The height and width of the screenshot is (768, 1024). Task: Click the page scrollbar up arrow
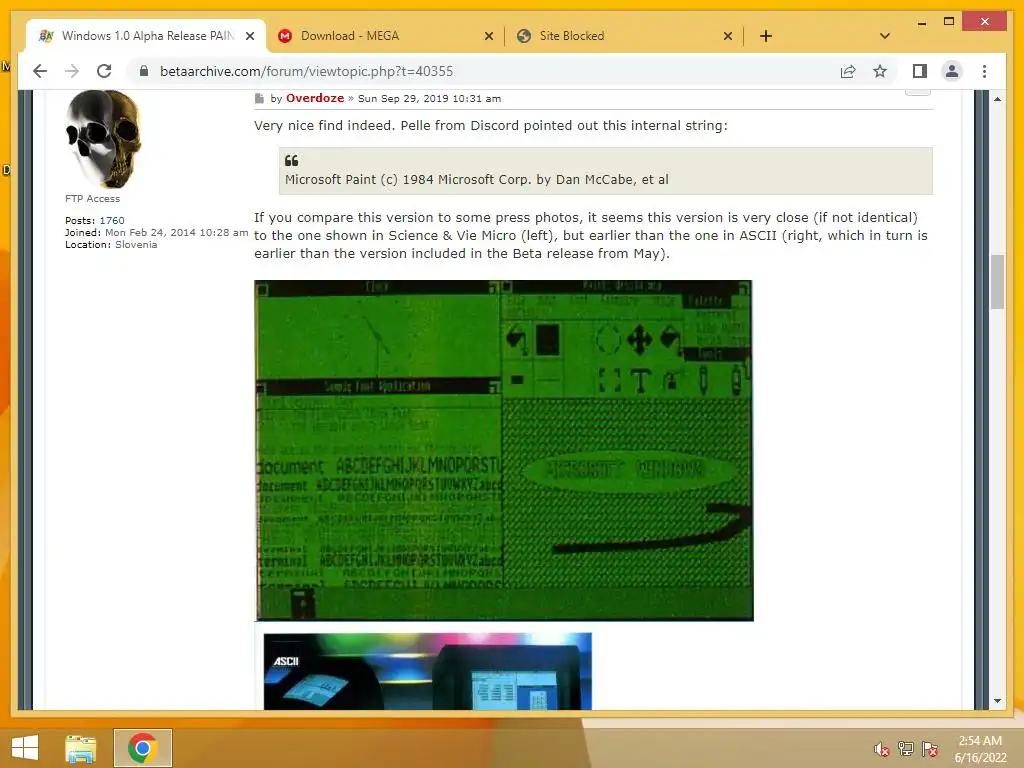[x=997, y=99]
